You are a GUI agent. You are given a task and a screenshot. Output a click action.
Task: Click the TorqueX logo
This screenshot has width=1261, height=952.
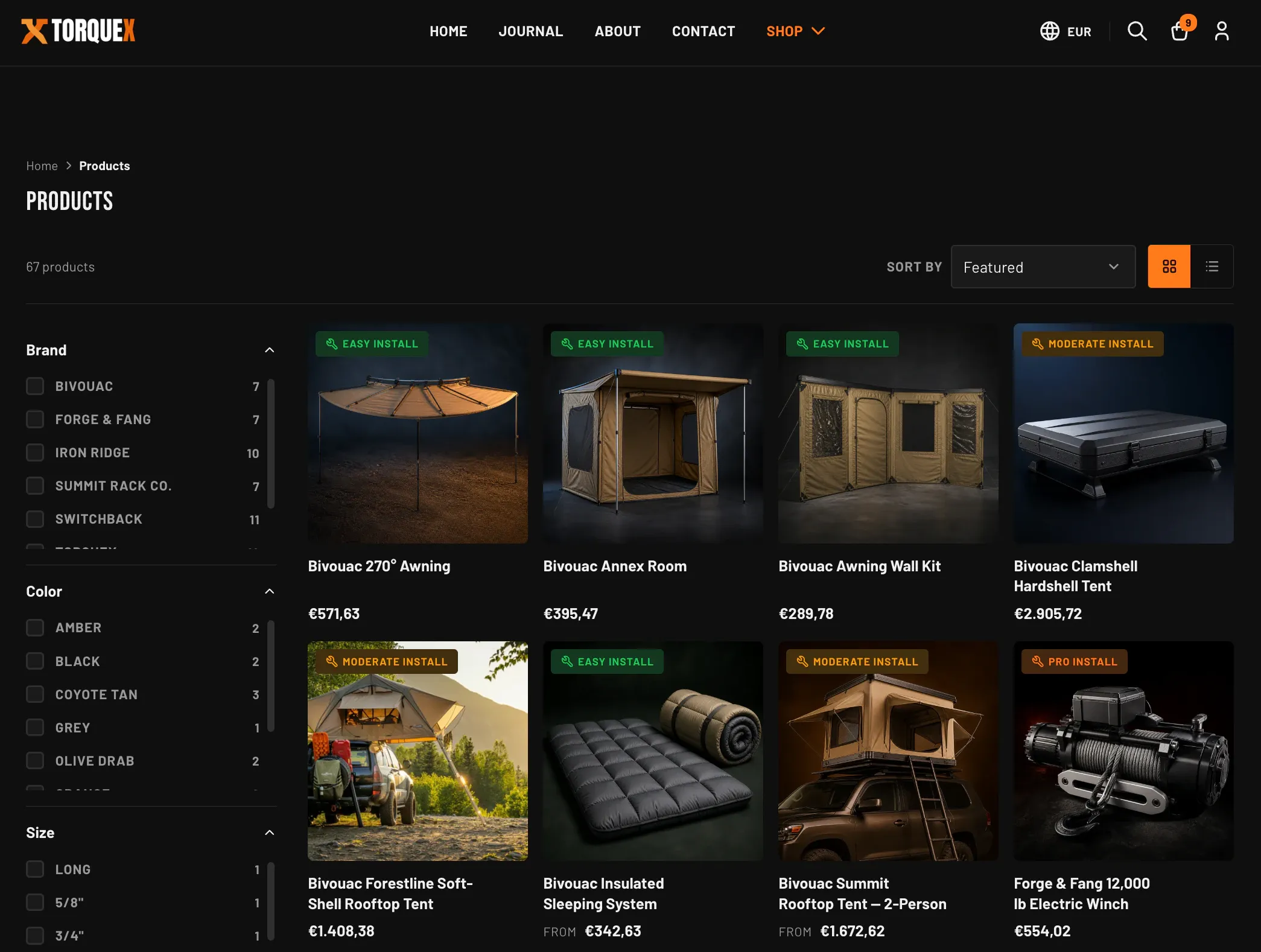click(78, 31)
